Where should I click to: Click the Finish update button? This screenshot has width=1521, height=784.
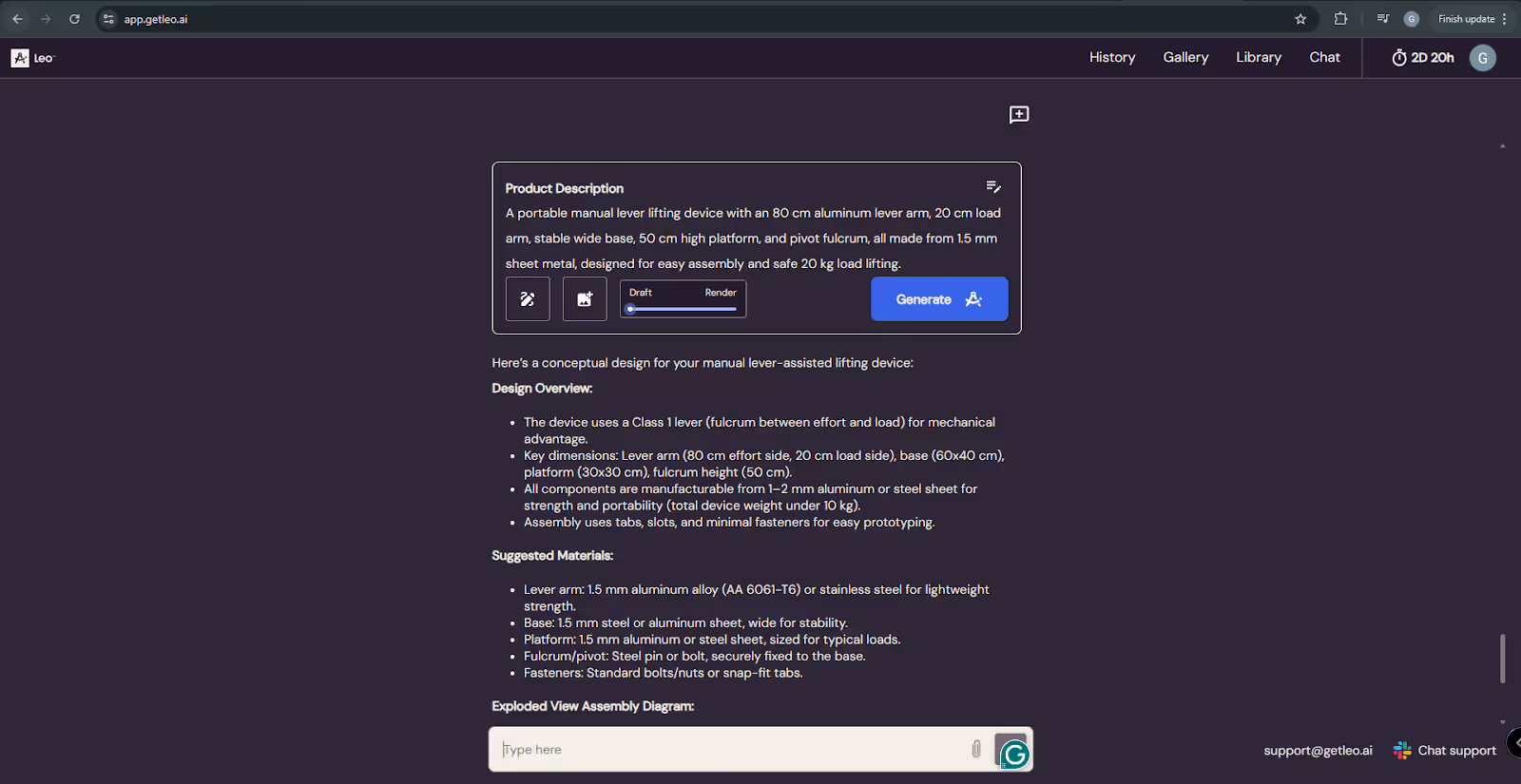(1466, 19)
